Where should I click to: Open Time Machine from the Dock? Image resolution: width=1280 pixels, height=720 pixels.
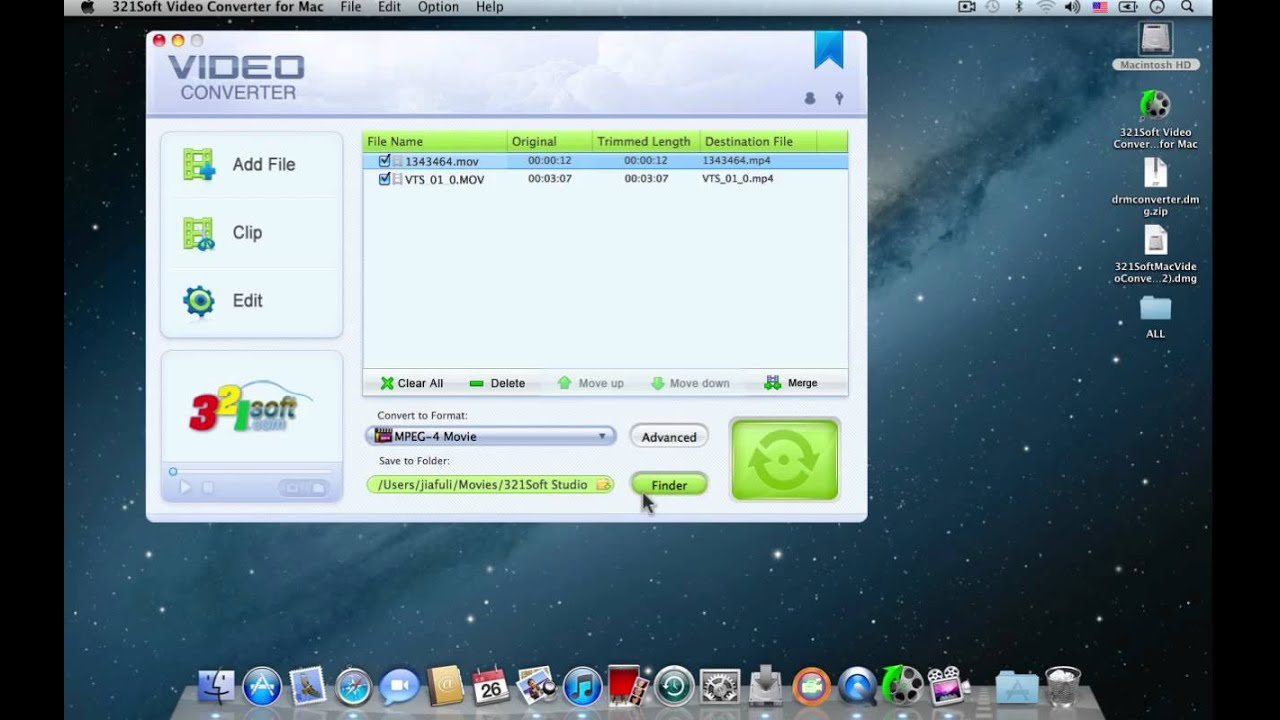point(674,686)
